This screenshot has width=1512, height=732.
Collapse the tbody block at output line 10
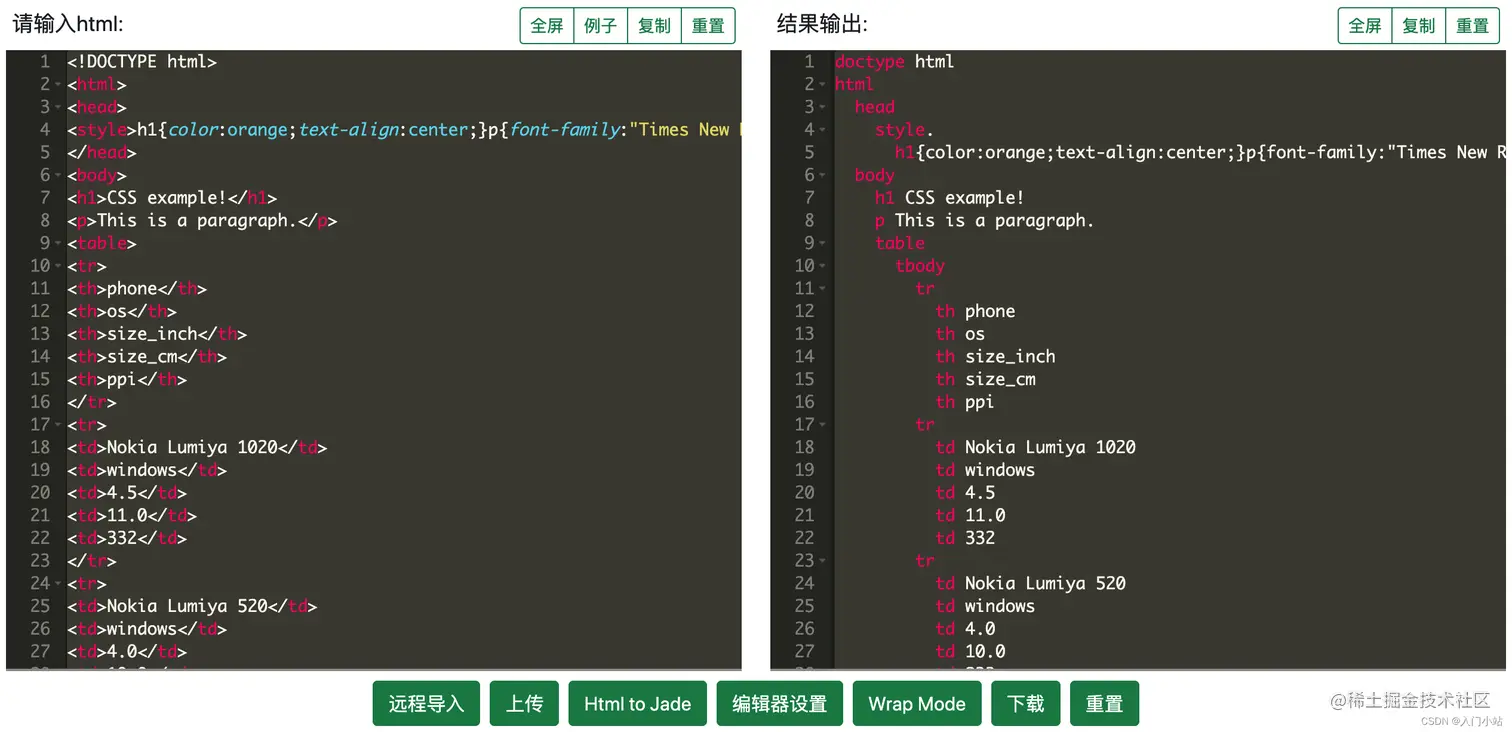[823, 267]
